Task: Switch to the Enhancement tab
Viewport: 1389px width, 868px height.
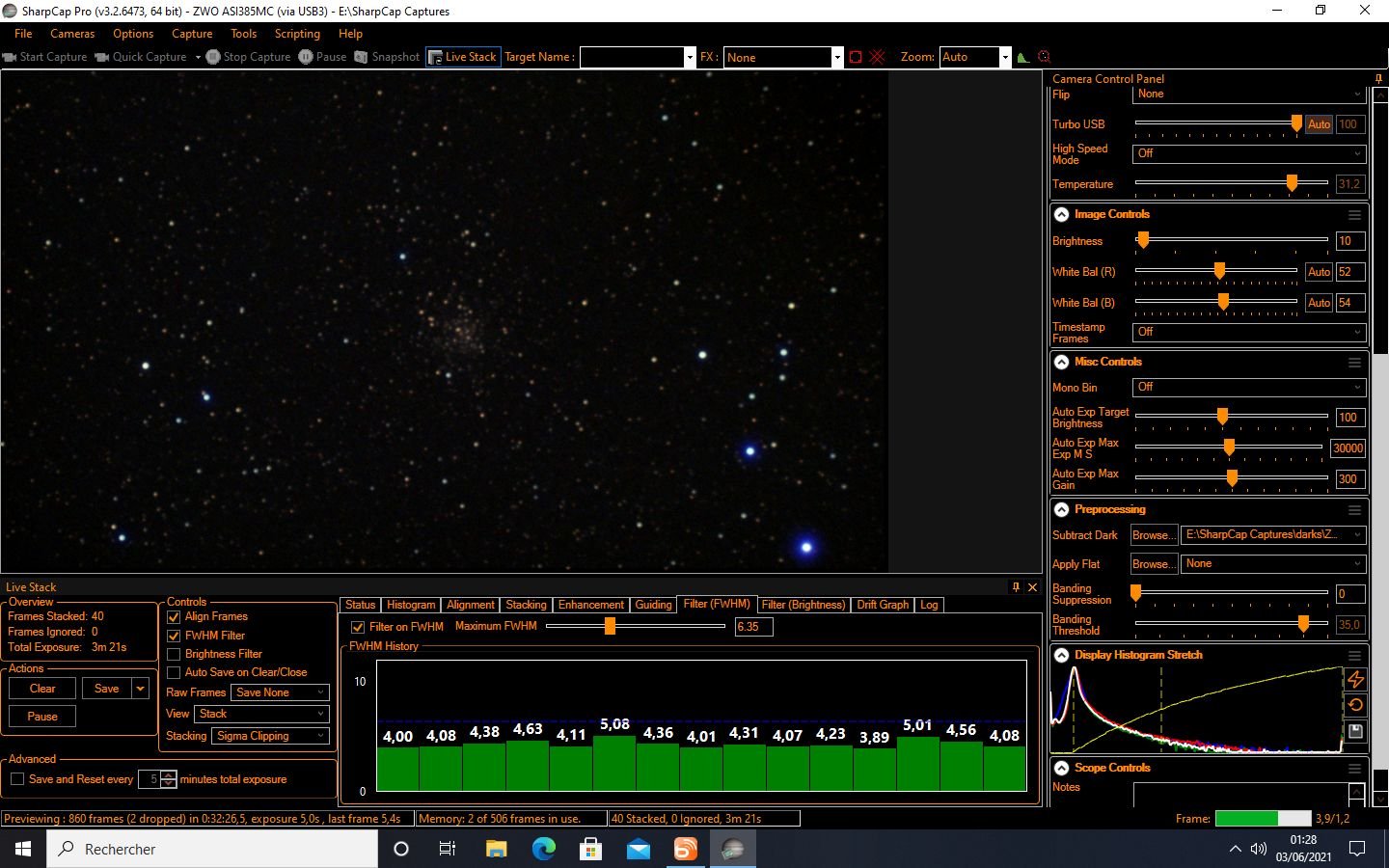Action: point(591,605)
